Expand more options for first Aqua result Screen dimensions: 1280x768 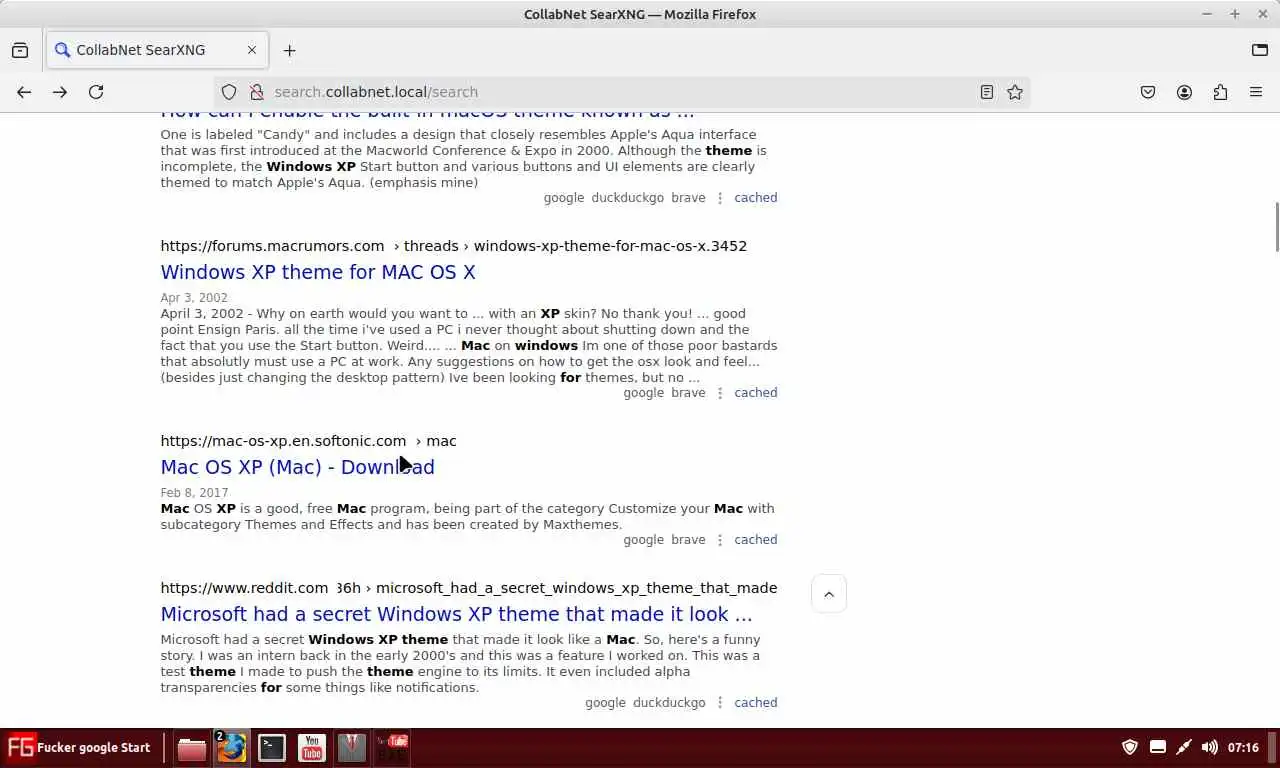tap(720, 198)
